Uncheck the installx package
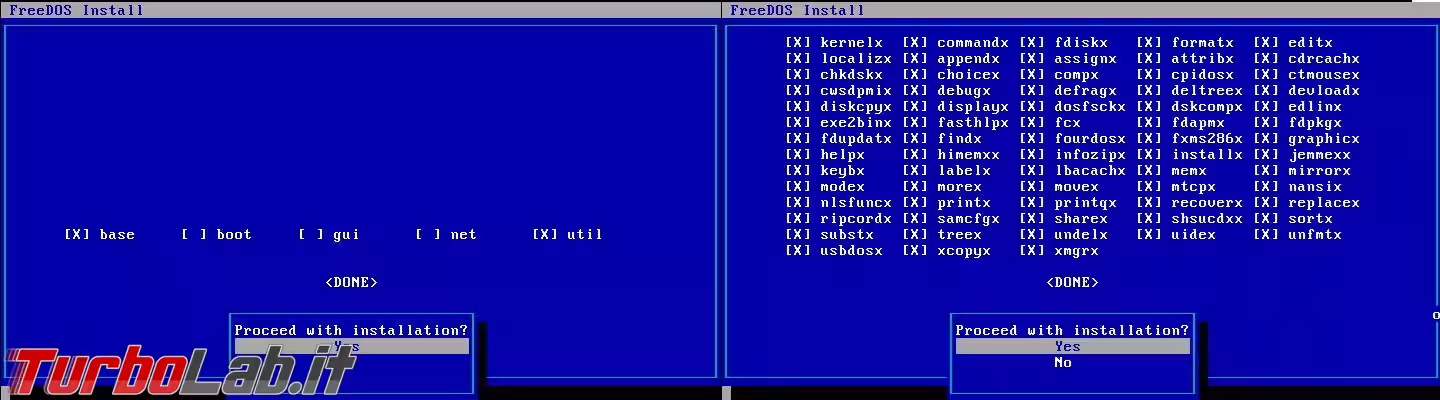The height and width of the screenshot is (400, 1440). click(x=1149, y=155)
